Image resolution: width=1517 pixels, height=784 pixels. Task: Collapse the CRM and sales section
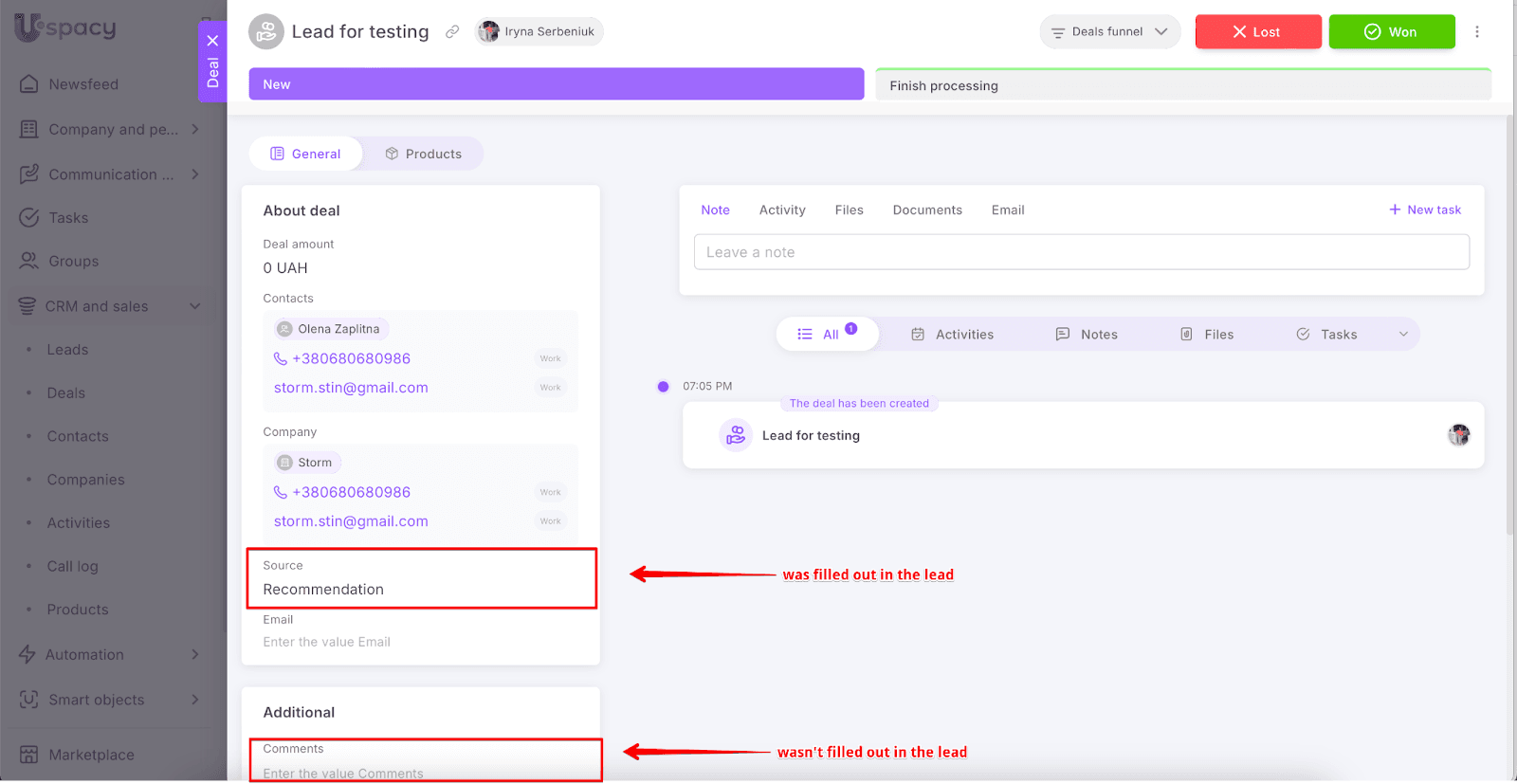195,306
